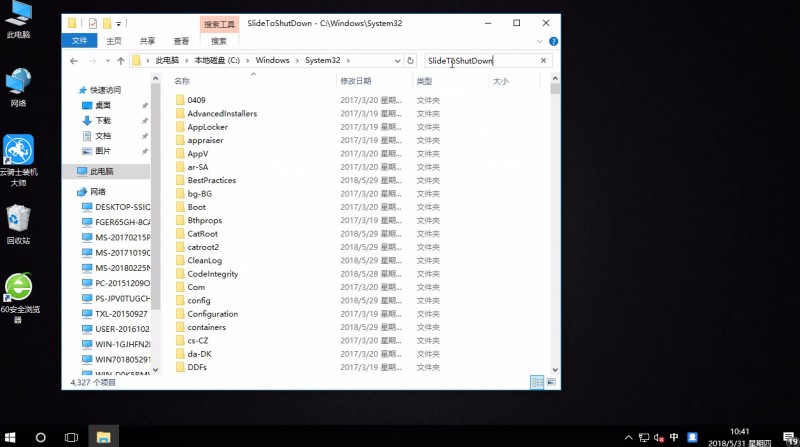Click the 搜索工具 contextual tab header

(x=219, y=24)
